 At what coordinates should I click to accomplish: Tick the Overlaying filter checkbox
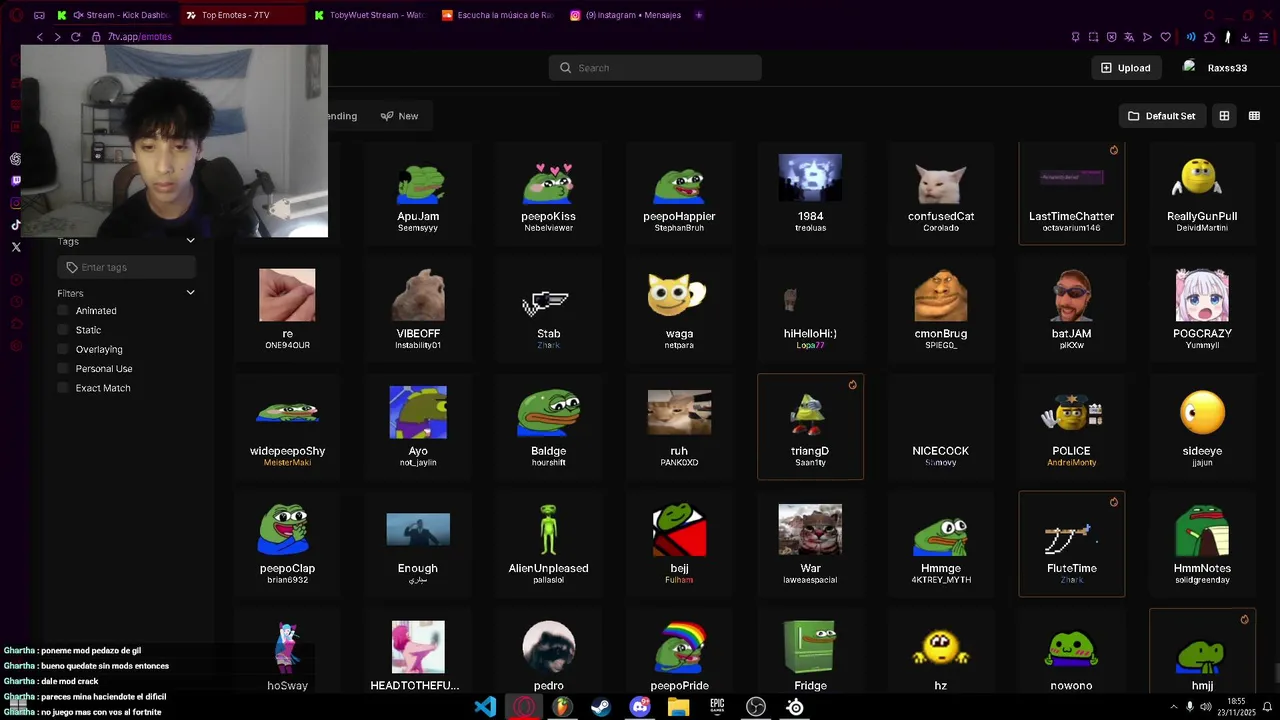click(63, 349)
